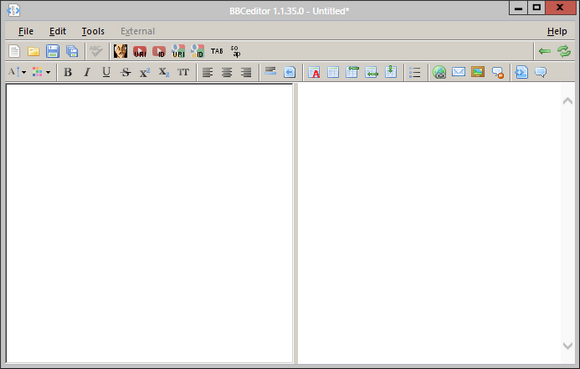Open the External menu
580x369 pixels.
tap(138, 31)
